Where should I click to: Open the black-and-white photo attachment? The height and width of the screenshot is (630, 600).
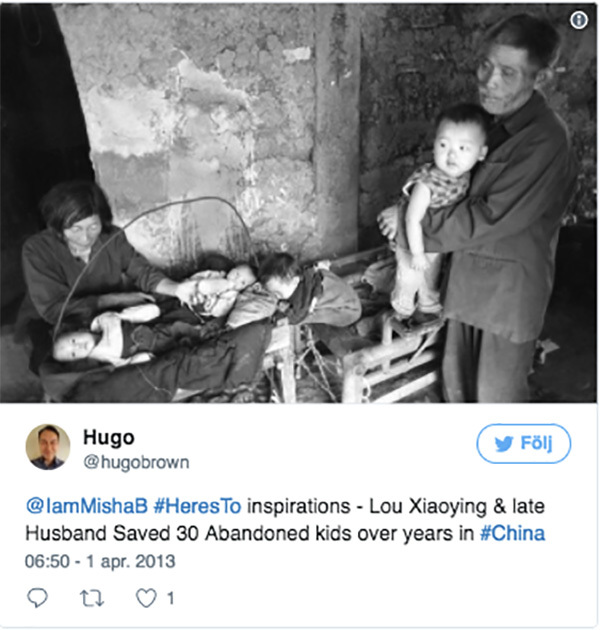pyautogui.click(x=299, y=202)
